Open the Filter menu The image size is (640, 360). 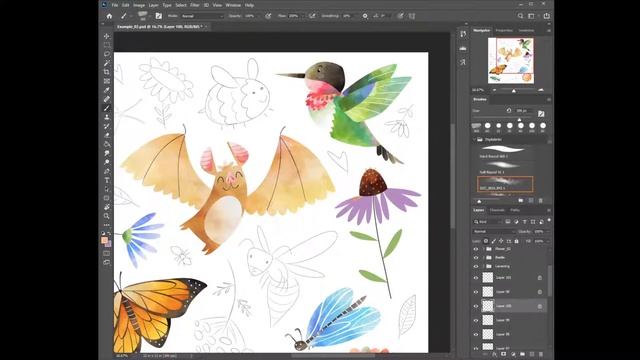[195, 5]
